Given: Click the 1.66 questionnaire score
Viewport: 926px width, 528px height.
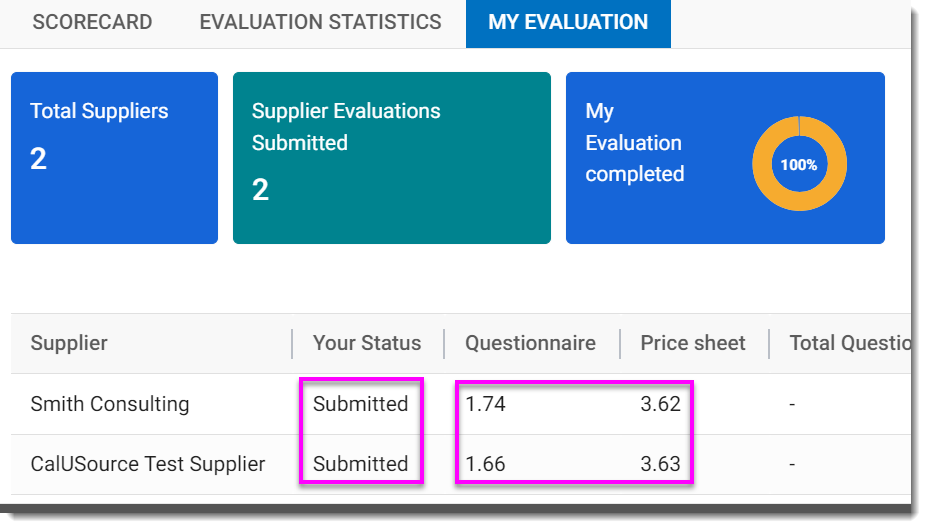Looking at the screenshot, I should [485, 464].
